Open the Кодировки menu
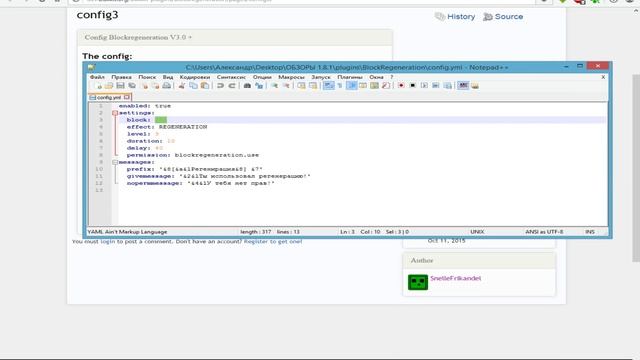 [195, 77]
